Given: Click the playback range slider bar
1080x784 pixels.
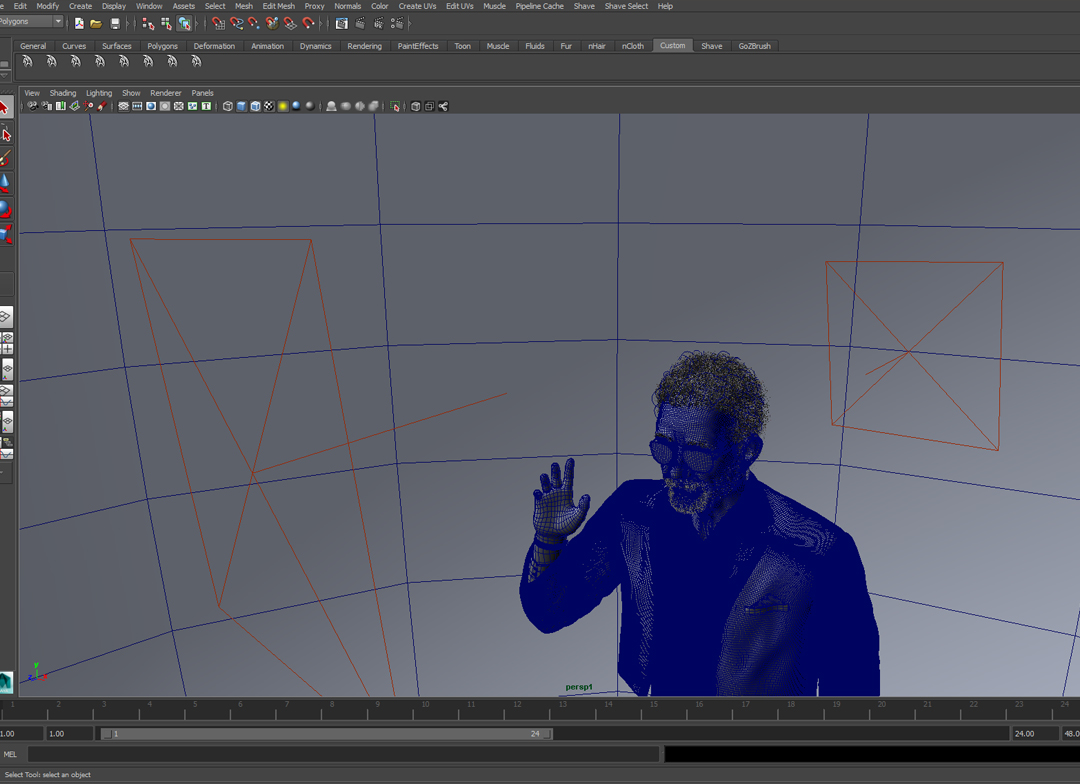Looking at the screenshot, I should (x=327, y=734).
